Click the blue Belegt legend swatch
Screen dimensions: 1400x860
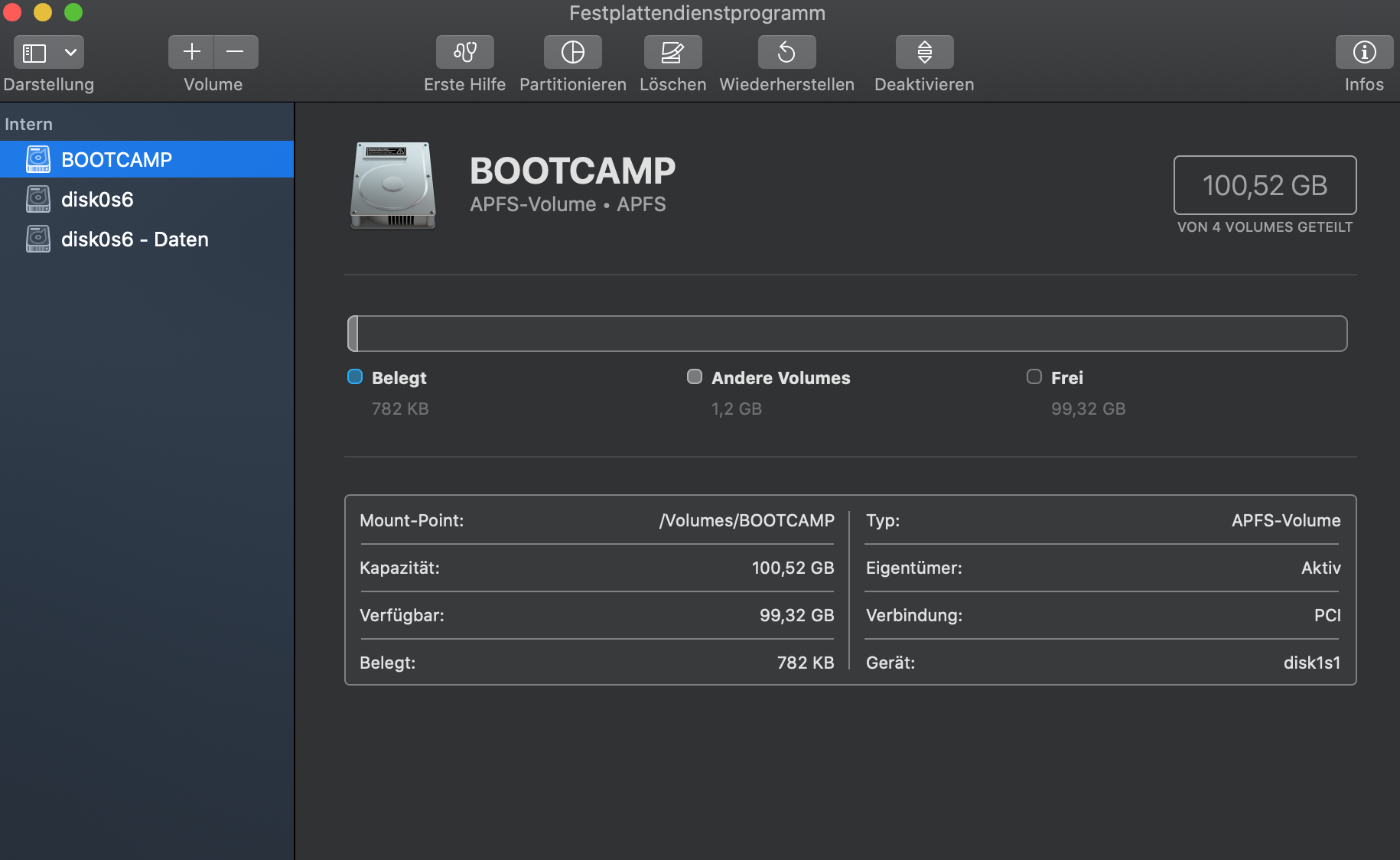(355, 376)
